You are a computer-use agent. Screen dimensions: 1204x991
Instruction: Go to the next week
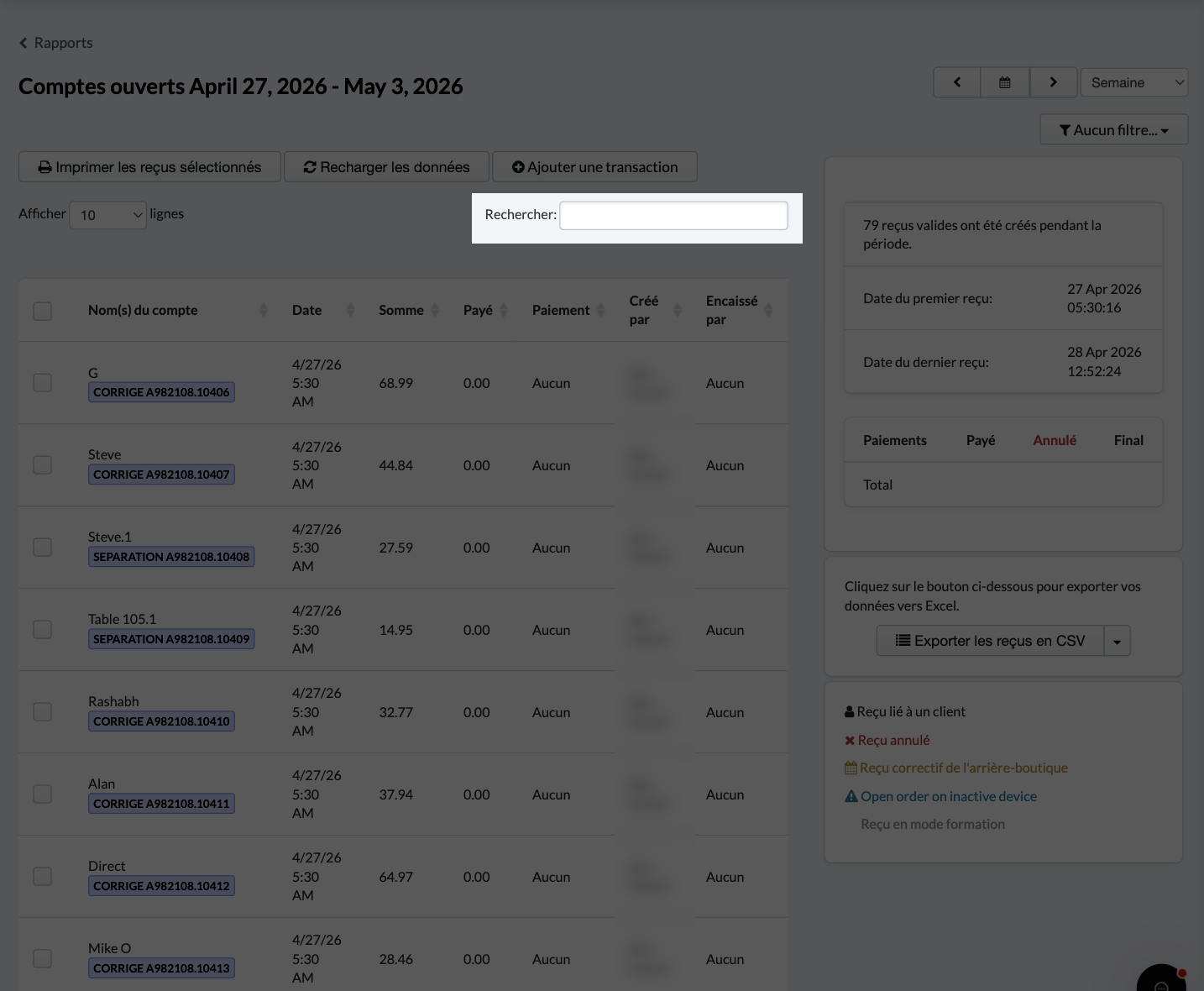point(1053,82)
